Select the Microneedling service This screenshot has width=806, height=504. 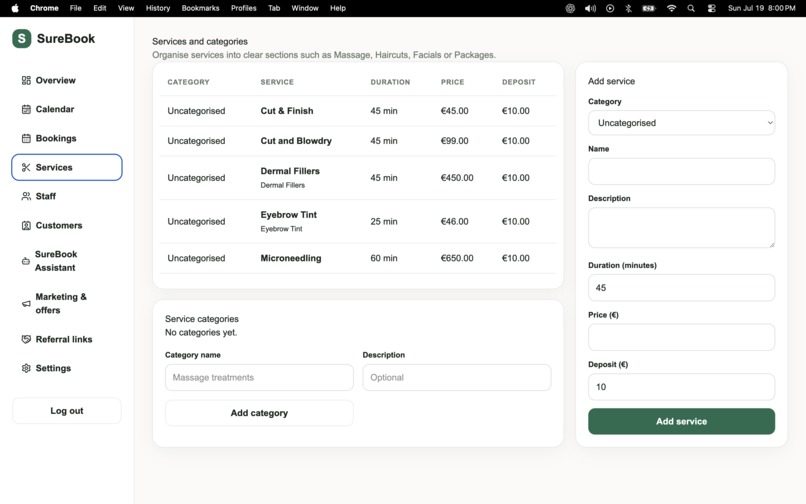pos(291,258)
